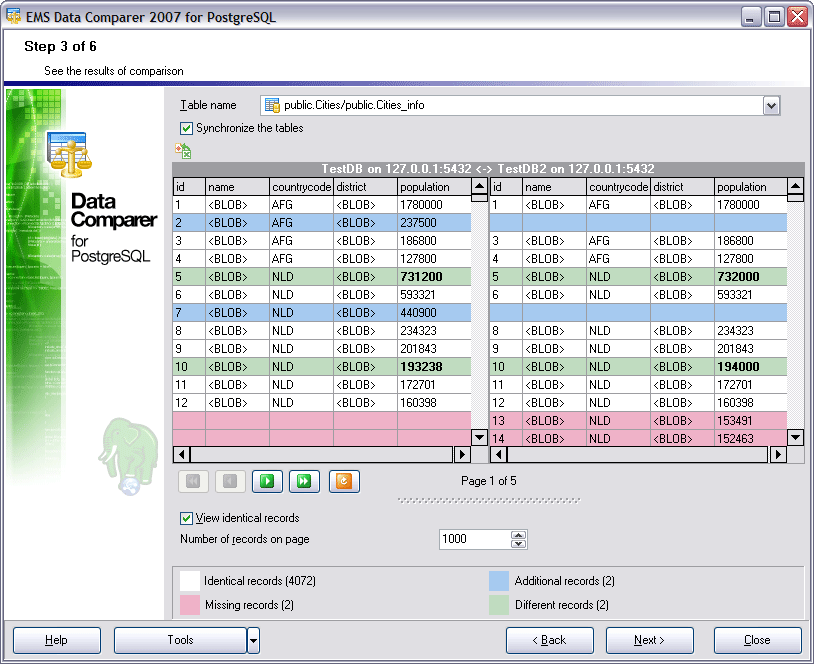Click the green Different records color swatch

[499, 605]
